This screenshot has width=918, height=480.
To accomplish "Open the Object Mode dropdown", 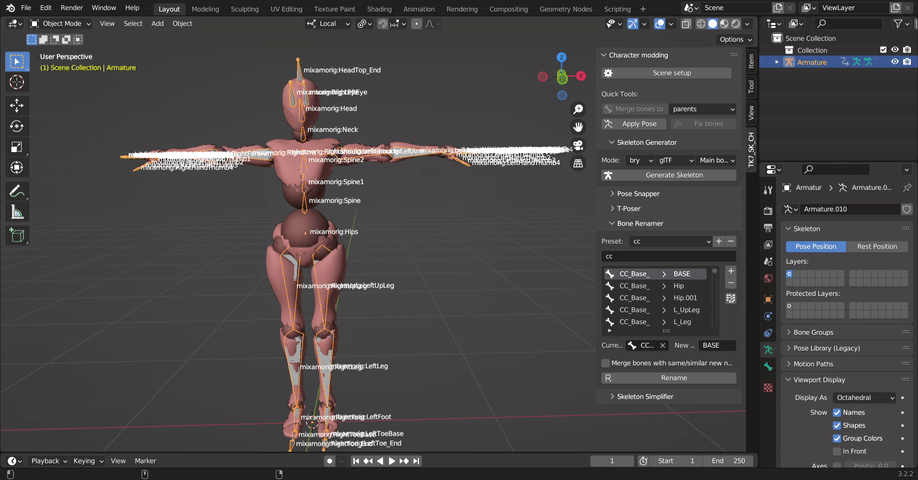I will 61,24.
